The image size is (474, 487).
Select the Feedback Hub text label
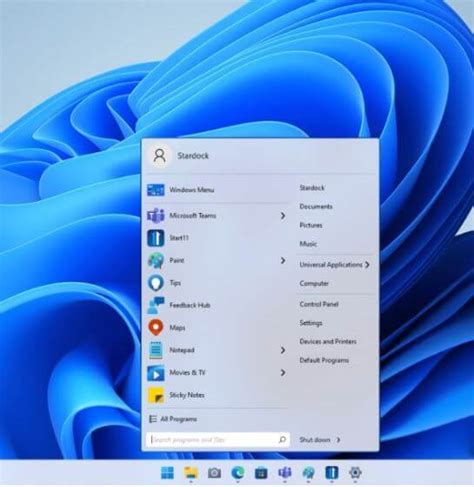190,305
